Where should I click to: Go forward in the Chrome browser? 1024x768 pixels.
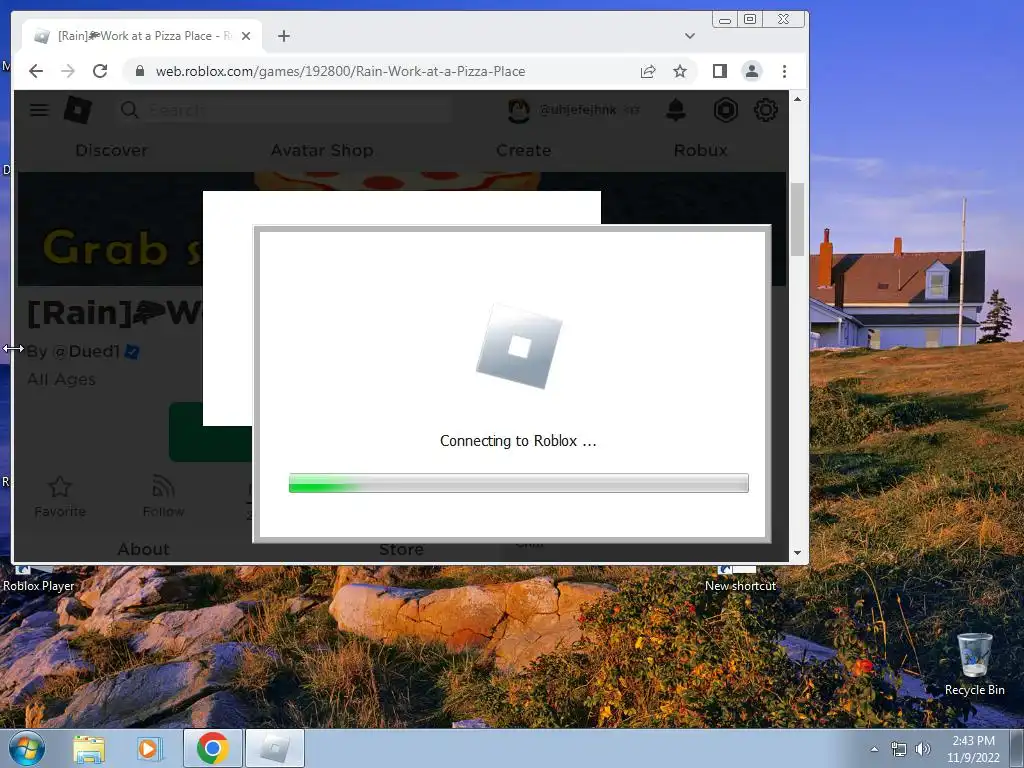coord(68,71)
